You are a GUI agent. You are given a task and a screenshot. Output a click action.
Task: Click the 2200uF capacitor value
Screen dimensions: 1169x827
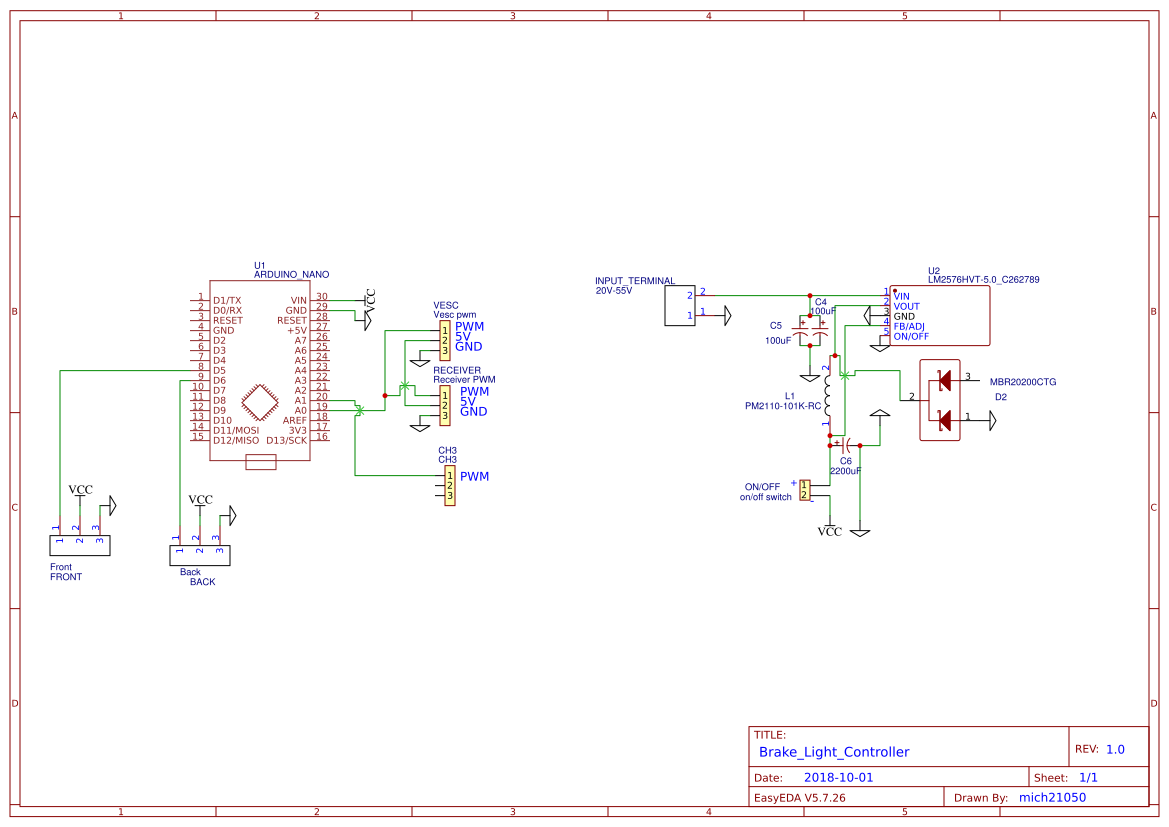point(845,471)
